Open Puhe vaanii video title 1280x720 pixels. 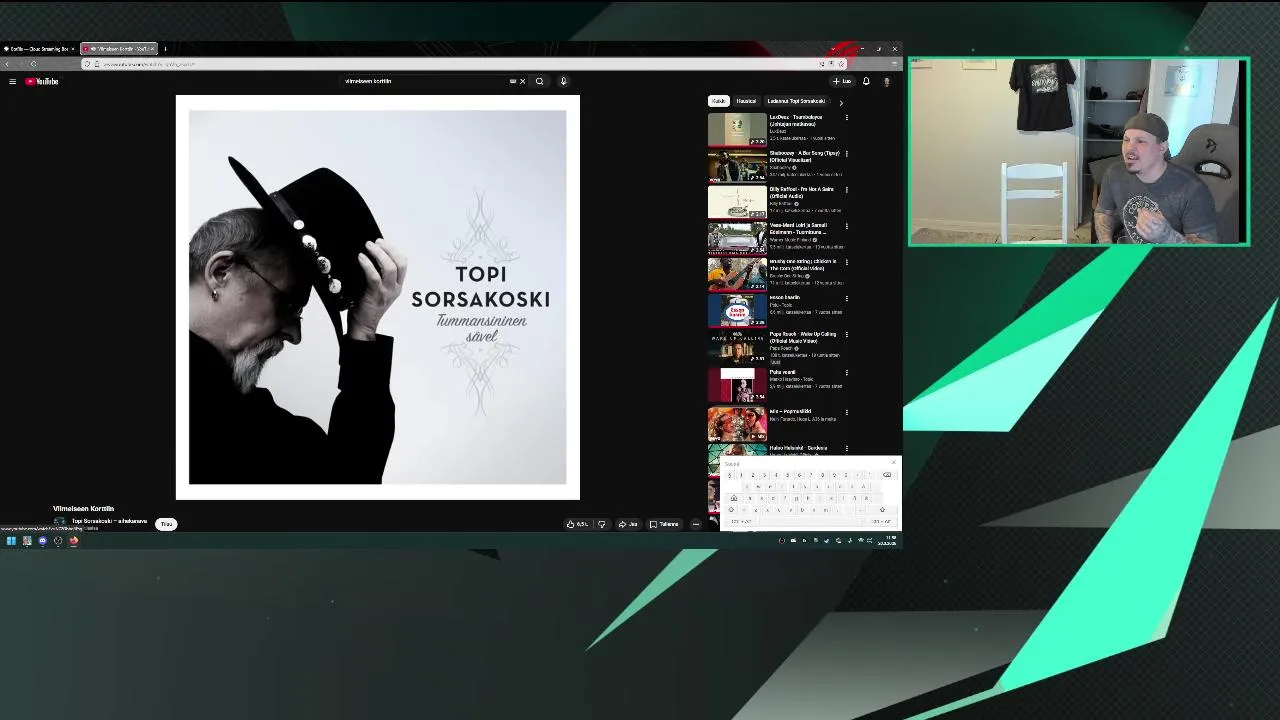coord(783,372)
